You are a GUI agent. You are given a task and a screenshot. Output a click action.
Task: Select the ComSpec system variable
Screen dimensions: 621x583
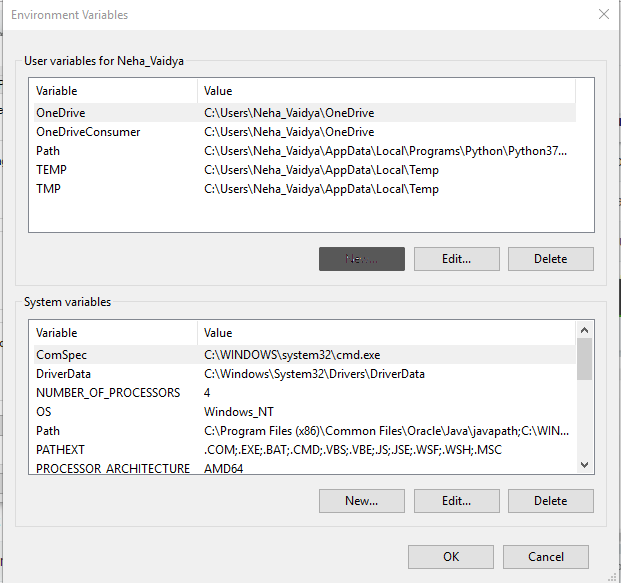62,355
